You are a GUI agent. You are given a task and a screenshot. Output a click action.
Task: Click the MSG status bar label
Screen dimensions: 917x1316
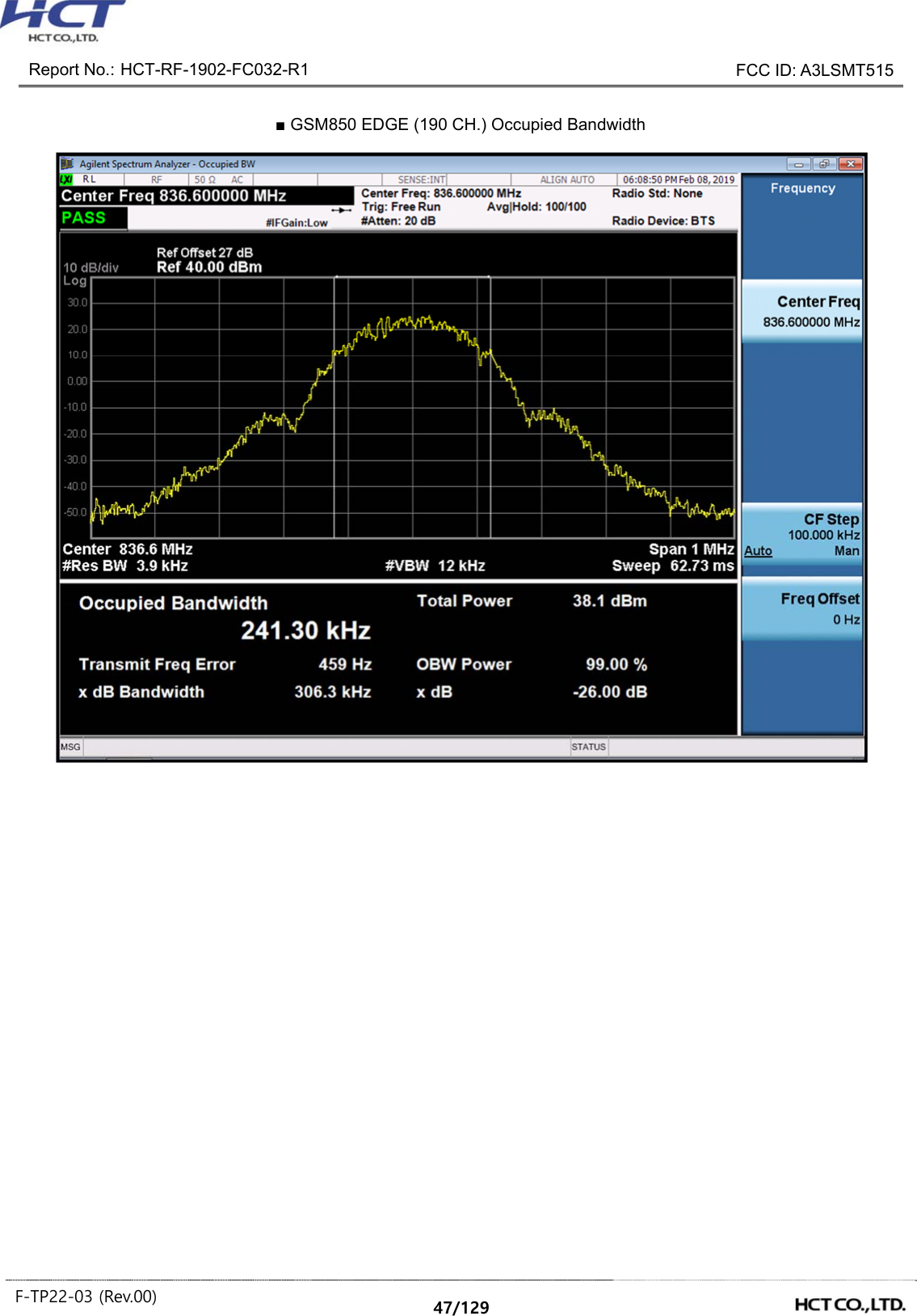click(x=70, y=747)
